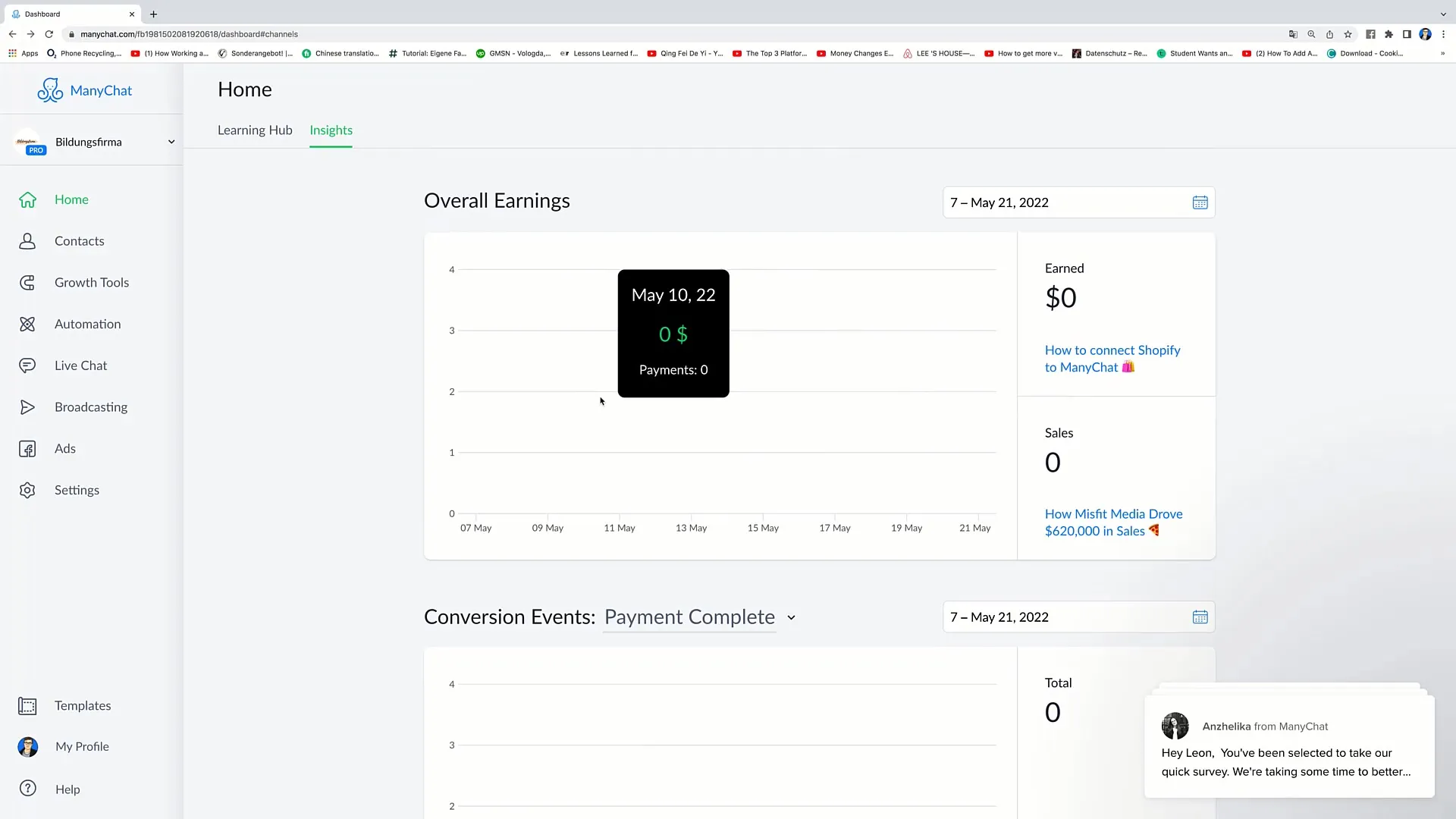Viewport: 1456px width, 819px height.
Task: Click the Ads sidebar icon
Action: coord(27,447)
